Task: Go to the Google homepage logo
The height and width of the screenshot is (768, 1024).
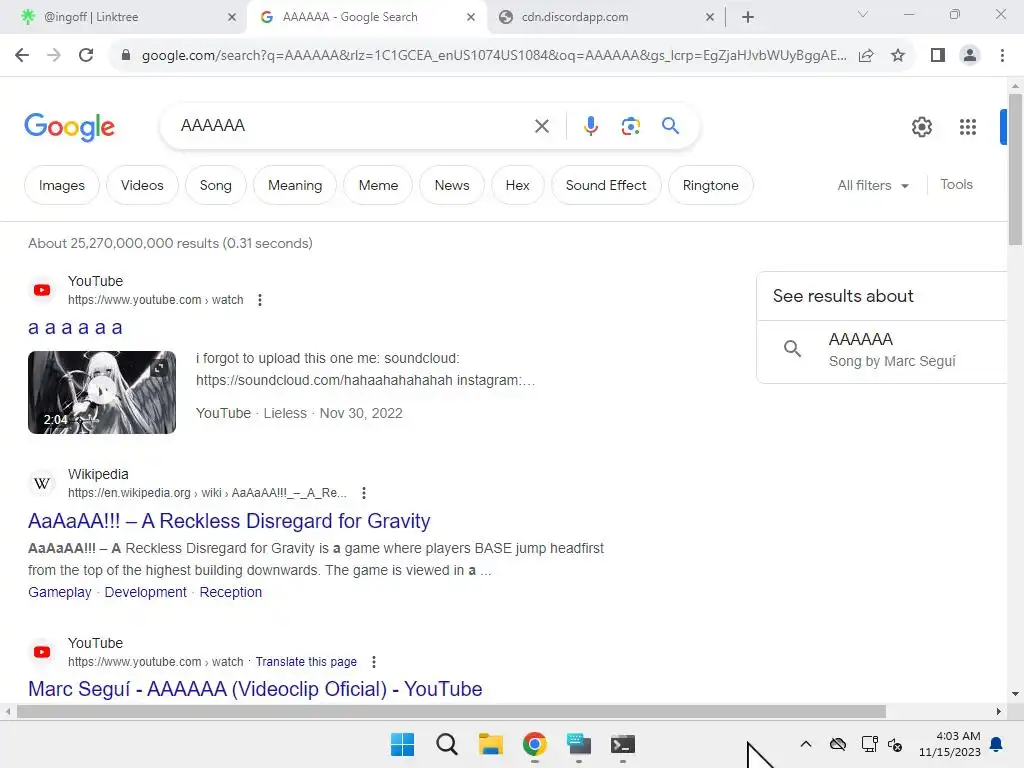Action: coord(69,127)
